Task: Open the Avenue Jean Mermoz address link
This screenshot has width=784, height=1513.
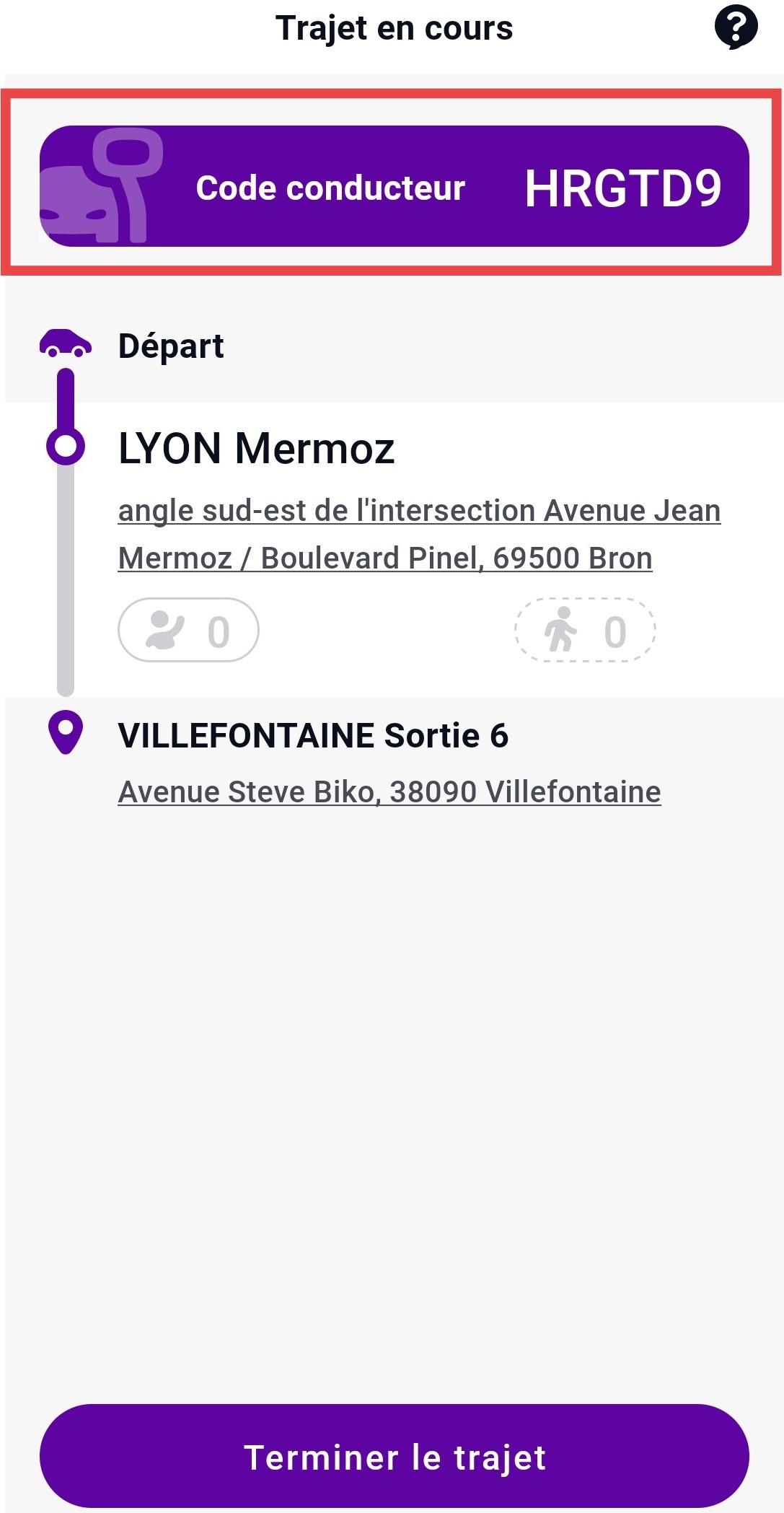Action: [419, 534]
